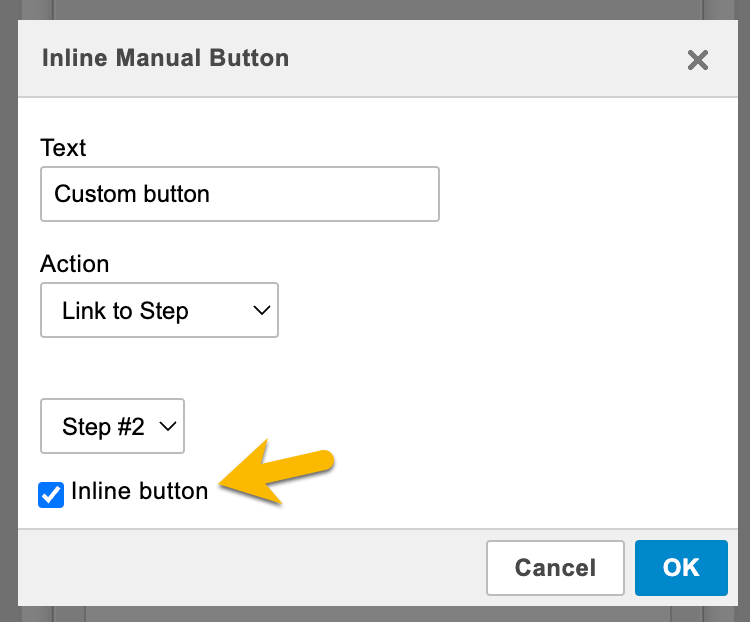
Task: Expand the Step #2 dropdown
Action: 112,427
